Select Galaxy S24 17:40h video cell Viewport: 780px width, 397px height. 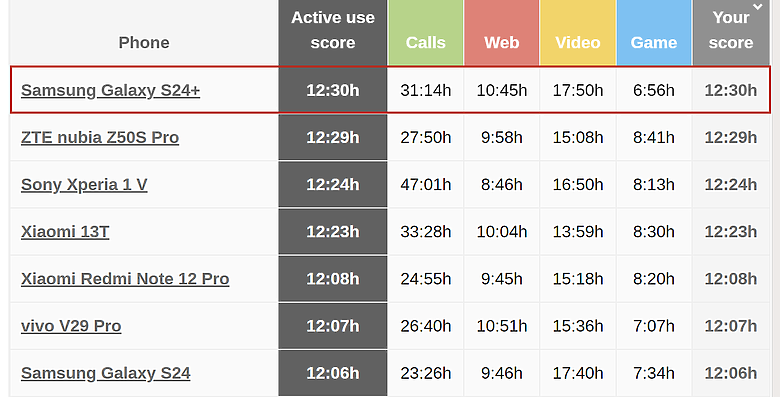578,373
